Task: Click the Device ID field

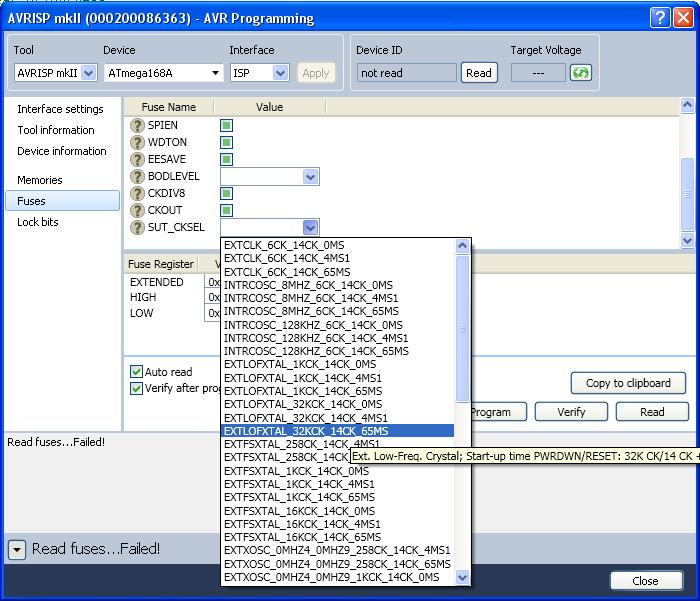Action: (x=407, y=73)
